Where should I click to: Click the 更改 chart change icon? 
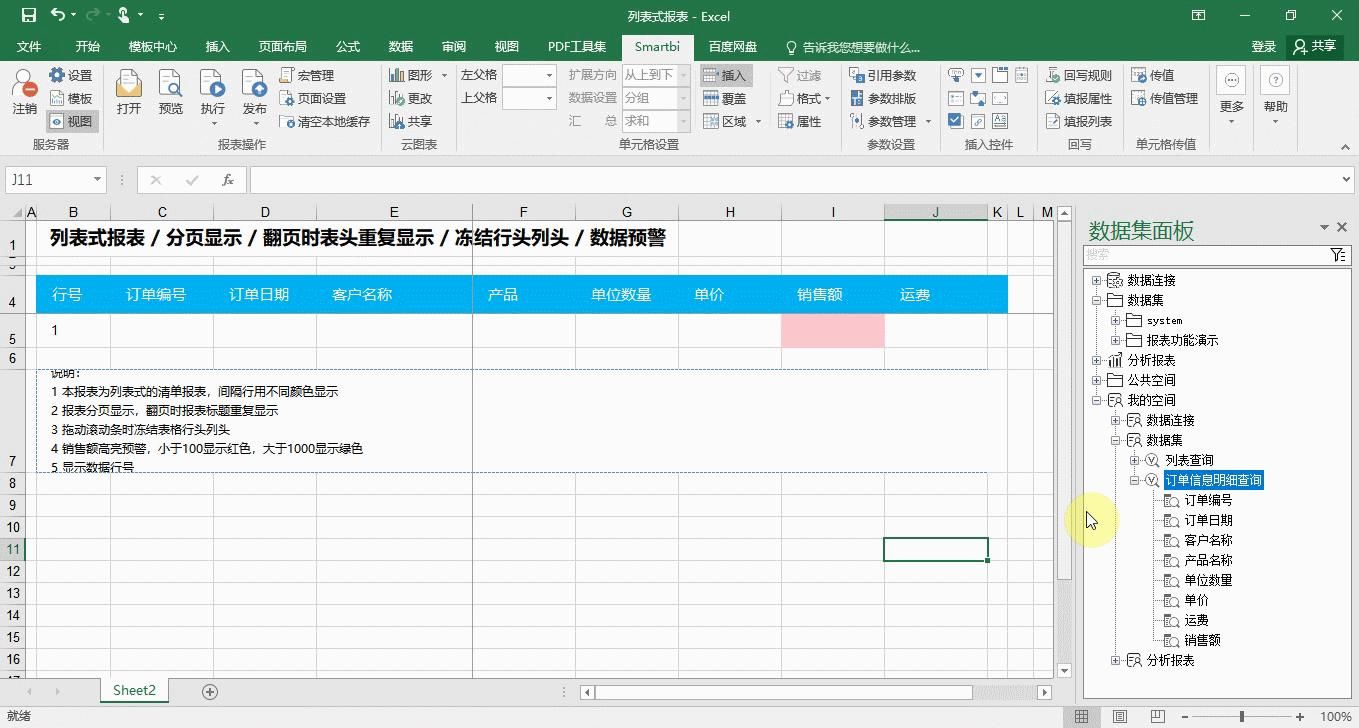[410, 98]
